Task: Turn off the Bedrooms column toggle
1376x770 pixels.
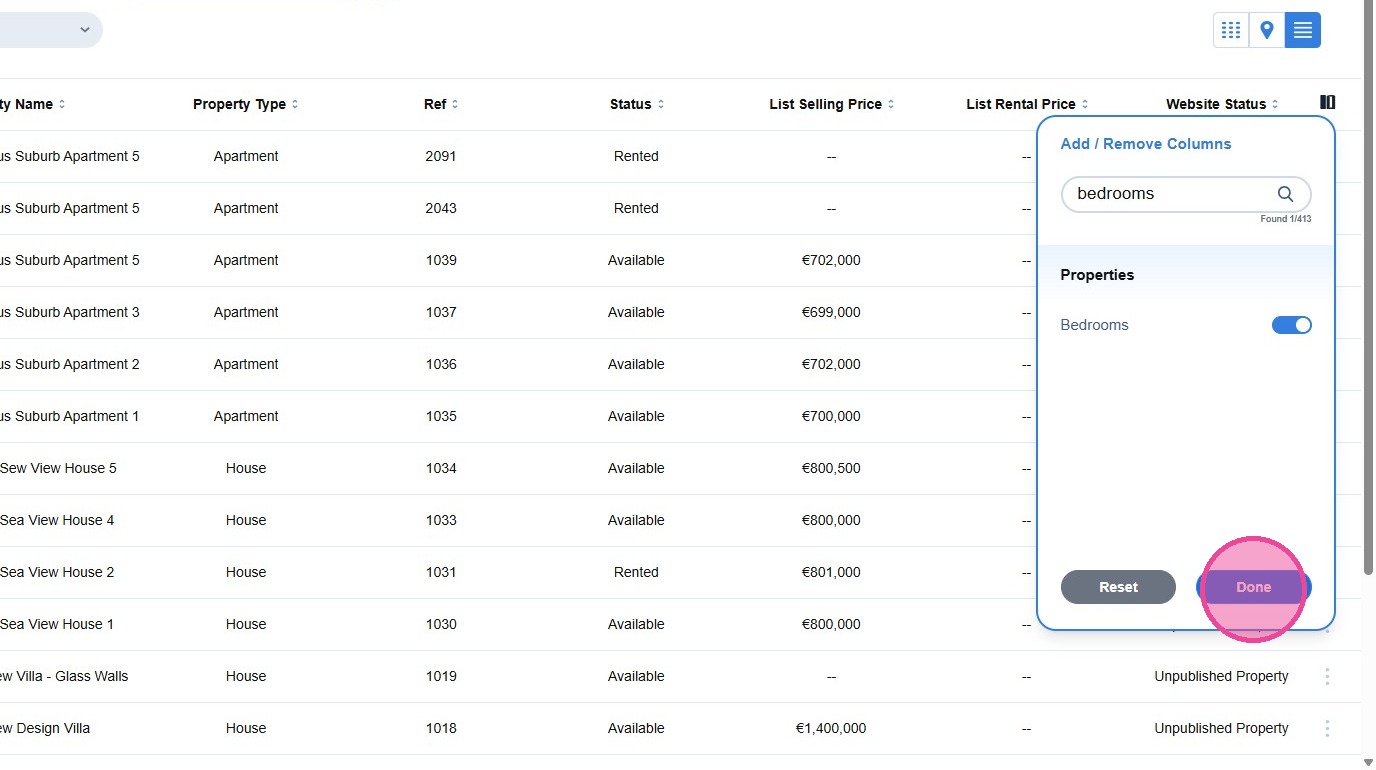Action: click(1292, 325)
